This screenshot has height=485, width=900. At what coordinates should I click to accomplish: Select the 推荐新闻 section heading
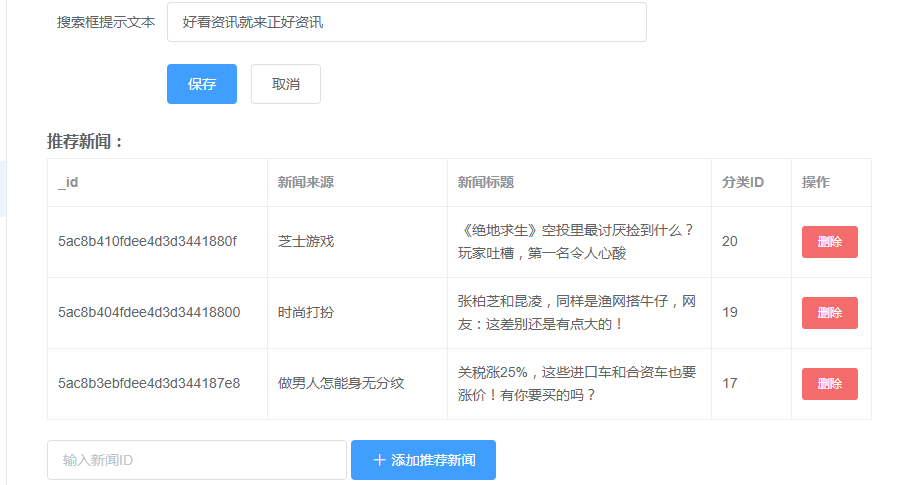85,141
